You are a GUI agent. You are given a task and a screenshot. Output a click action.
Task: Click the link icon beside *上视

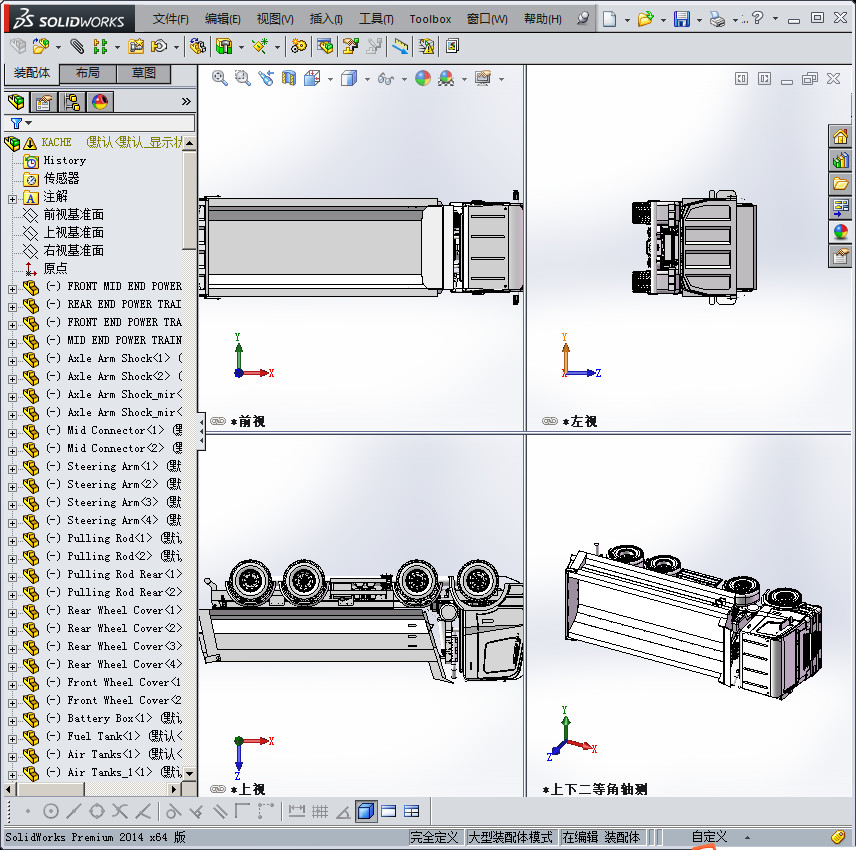218,789
